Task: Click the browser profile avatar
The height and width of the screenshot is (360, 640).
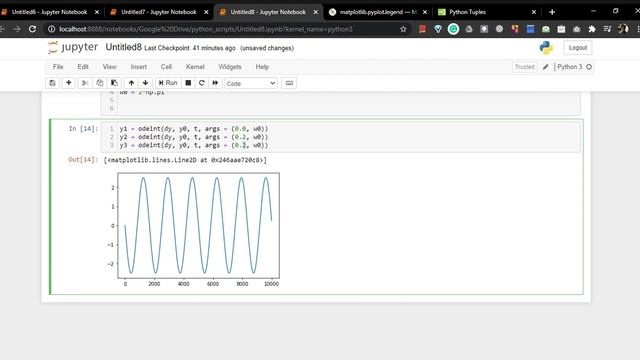Action: tap(623, 29)
